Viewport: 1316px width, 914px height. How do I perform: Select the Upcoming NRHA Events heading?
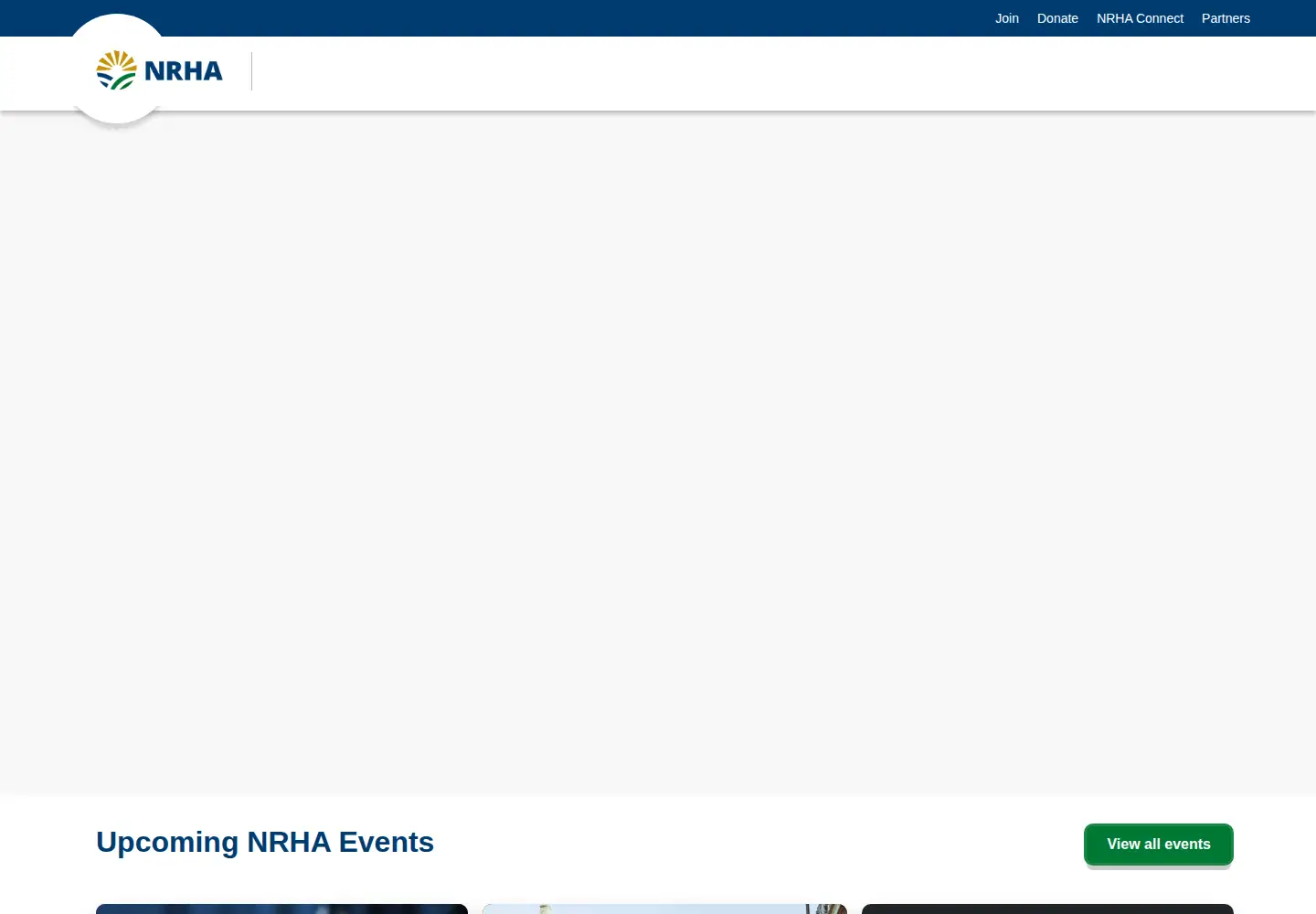pos(265,842)
